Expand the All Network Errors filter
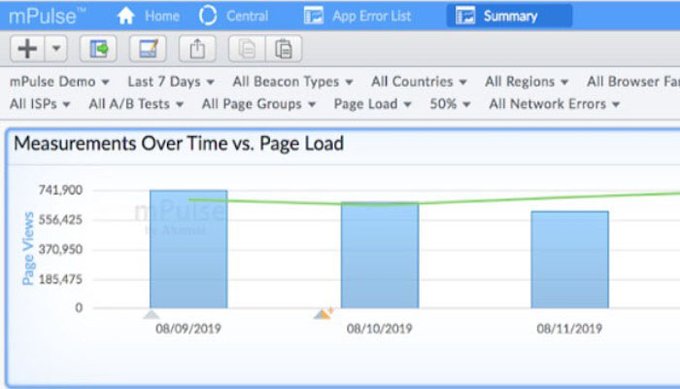 pos(555,104)
